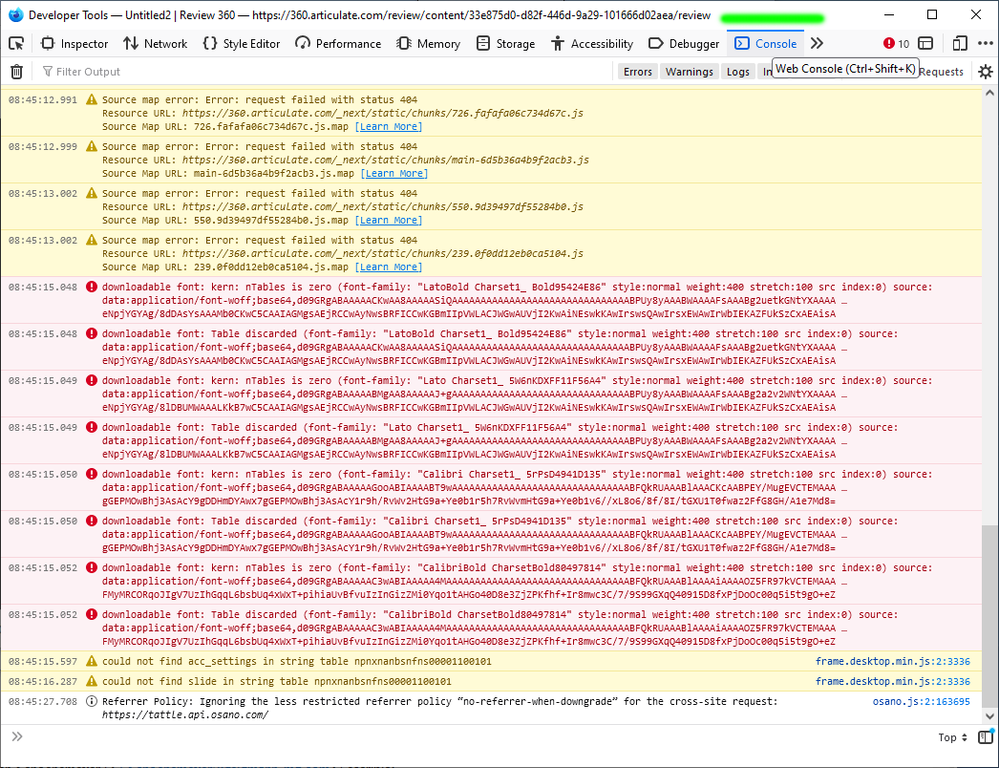Open console settings gear
This screenshot has width=999, height=768.
985,72
